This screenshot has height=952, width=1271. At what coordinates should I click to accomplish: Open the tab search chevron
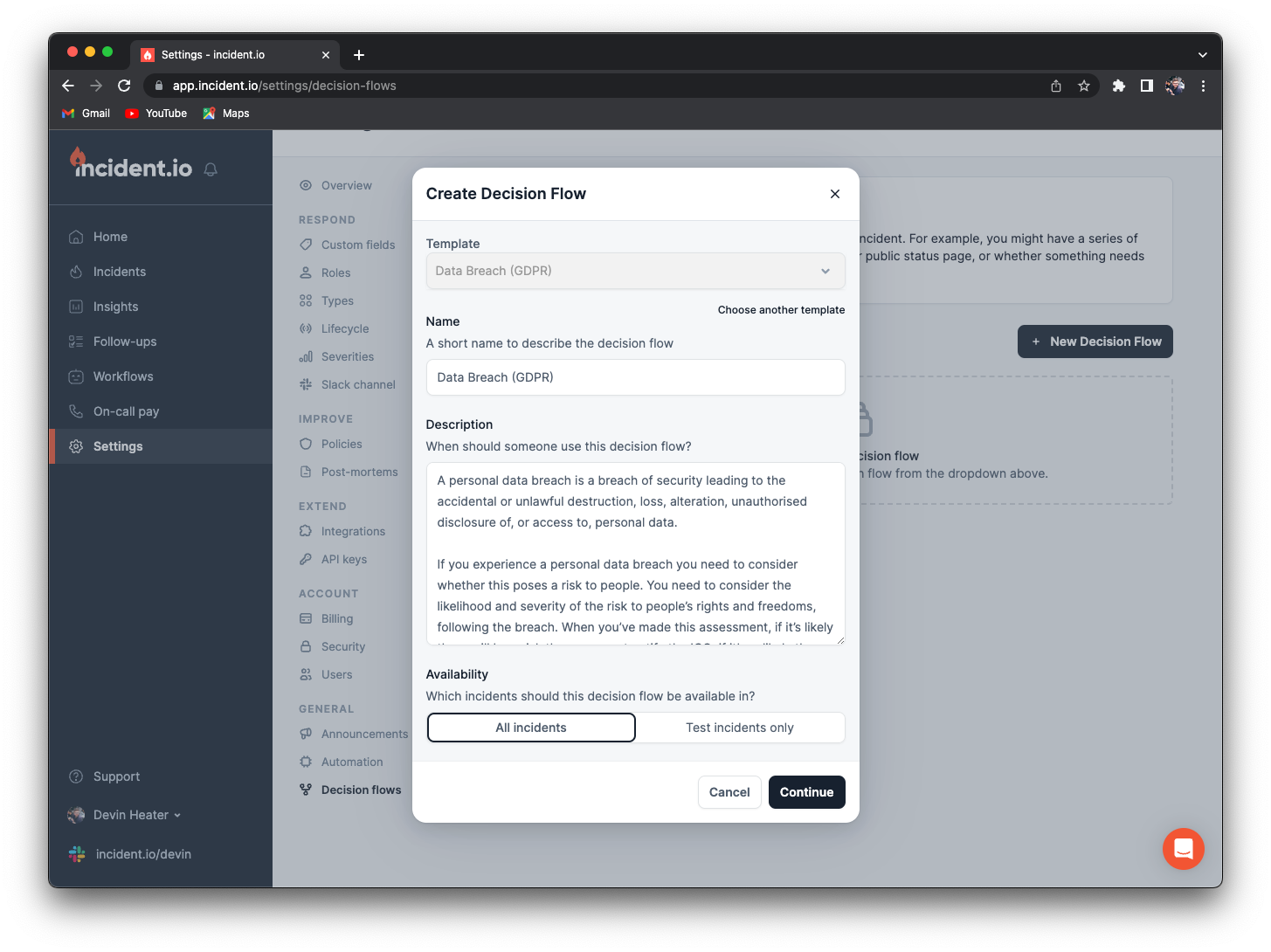pos(1203,55)
